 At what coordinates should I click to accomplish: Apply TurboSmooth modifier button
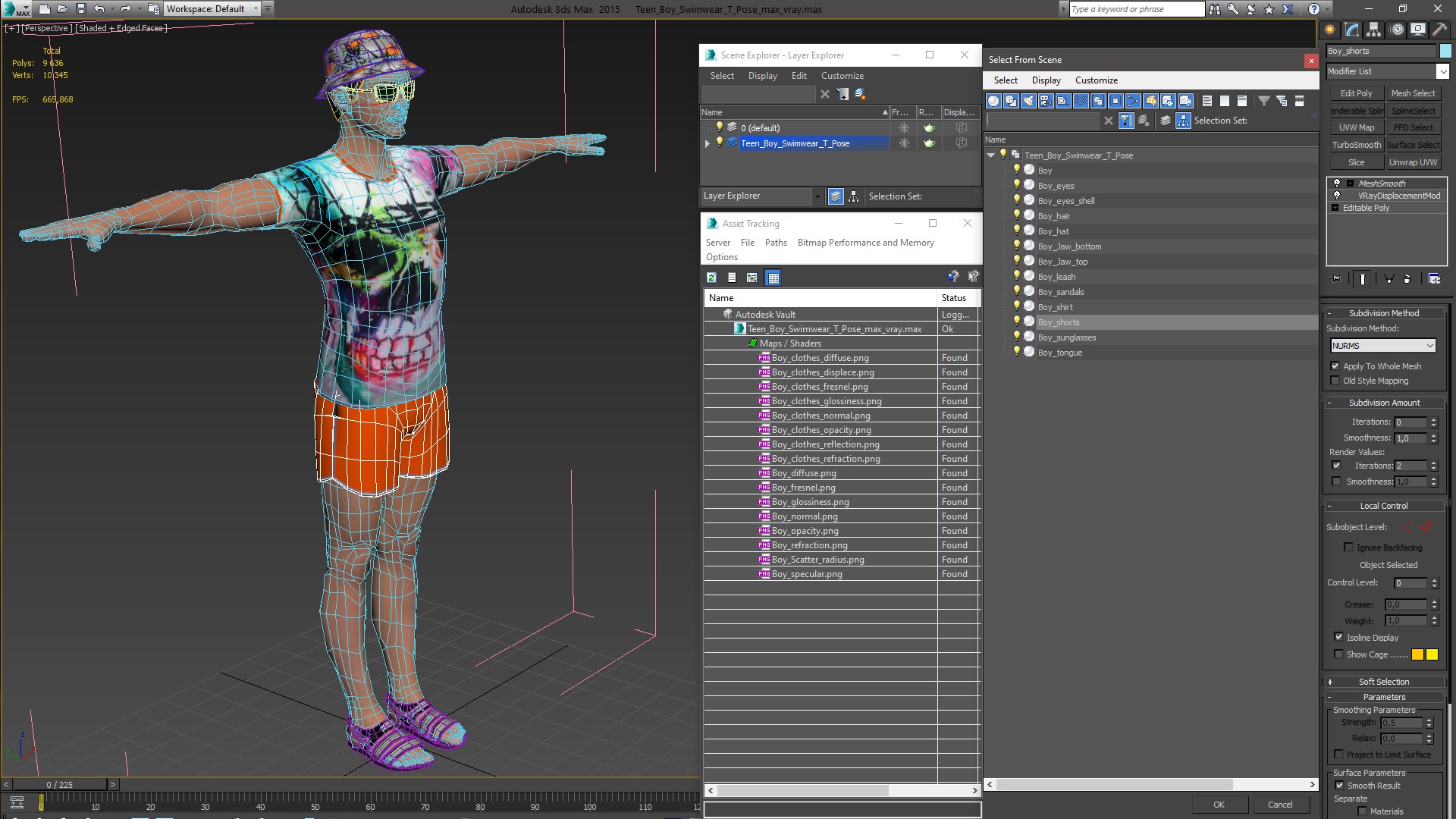pos(1357,145)
